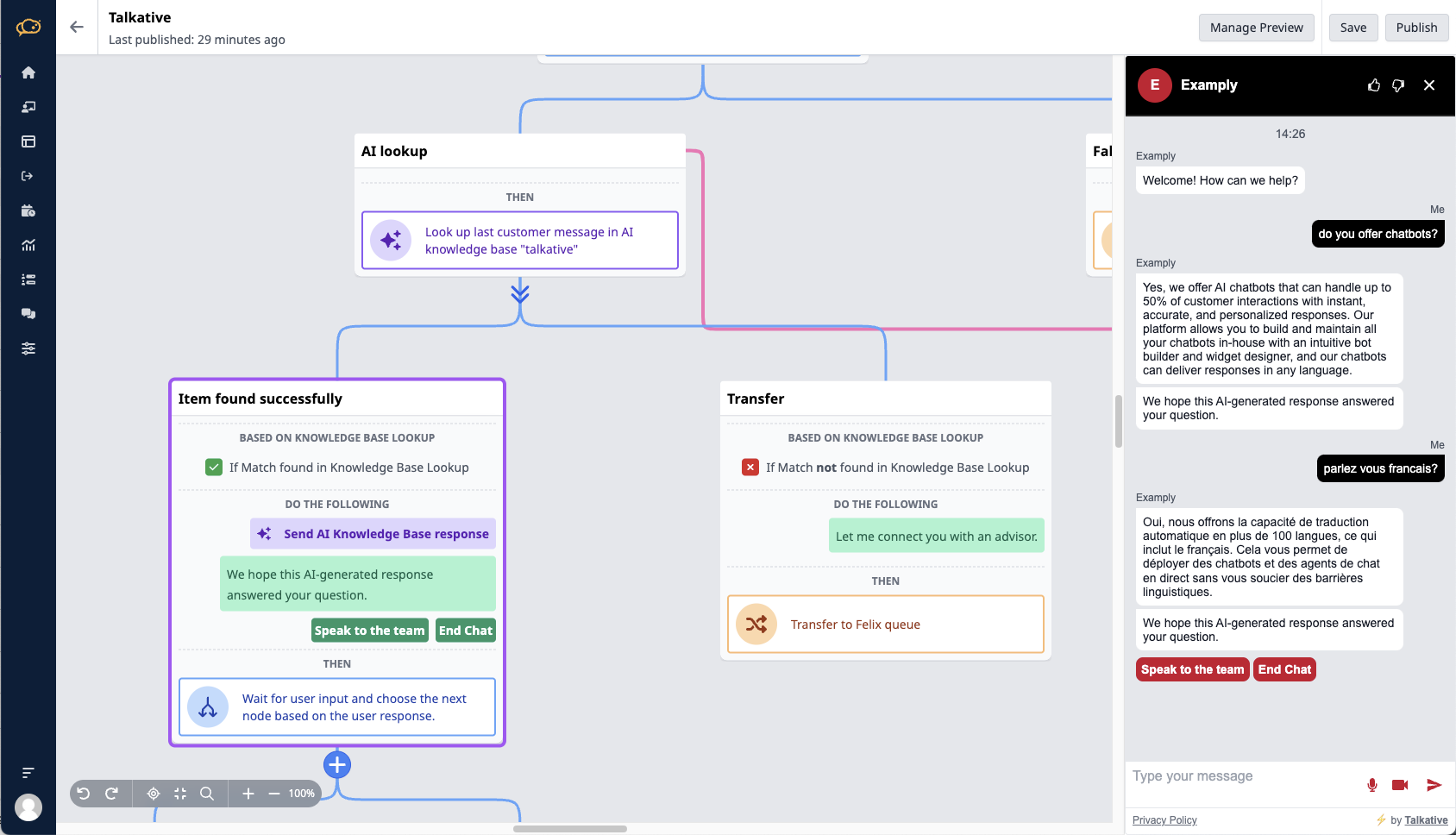Click the fit-to-screen icon in canvas toolbar
Viewport: 1456px width, 835px height.
point(180,794)
